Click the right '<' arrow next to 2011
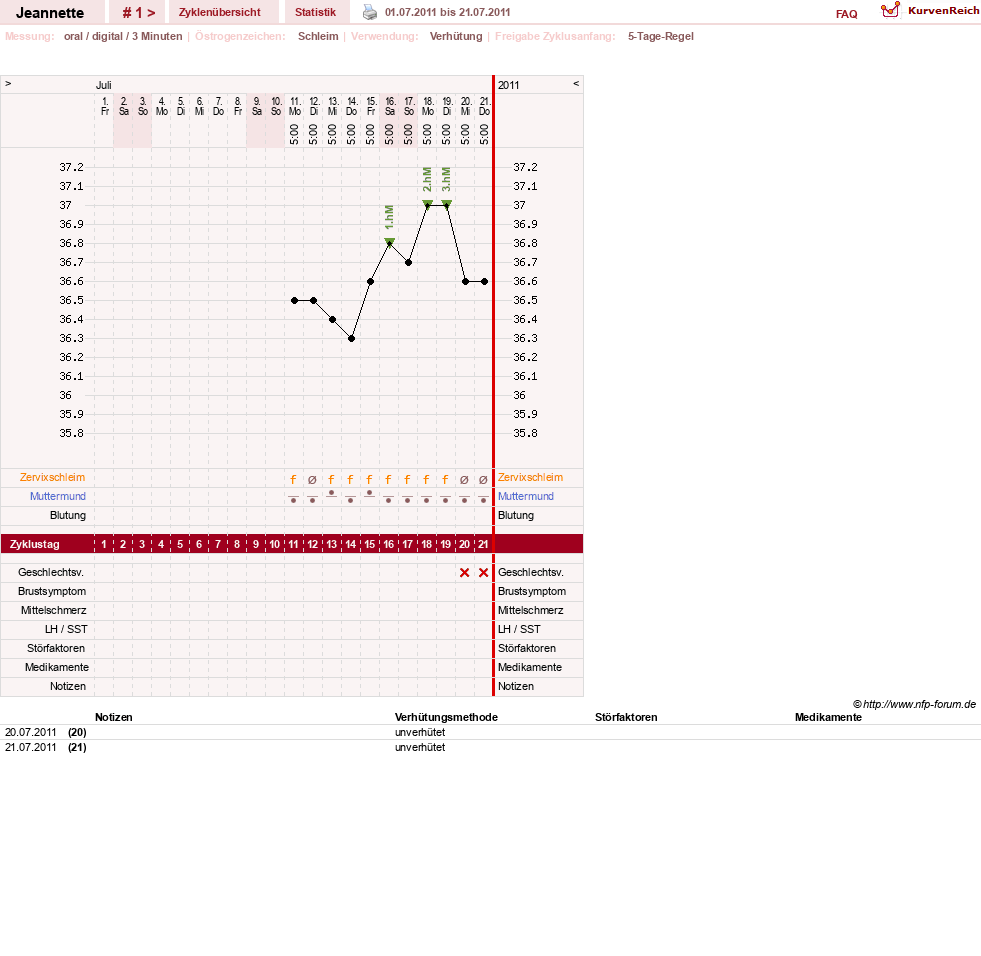This screenshot has width=981, height=956. point(576,84)
